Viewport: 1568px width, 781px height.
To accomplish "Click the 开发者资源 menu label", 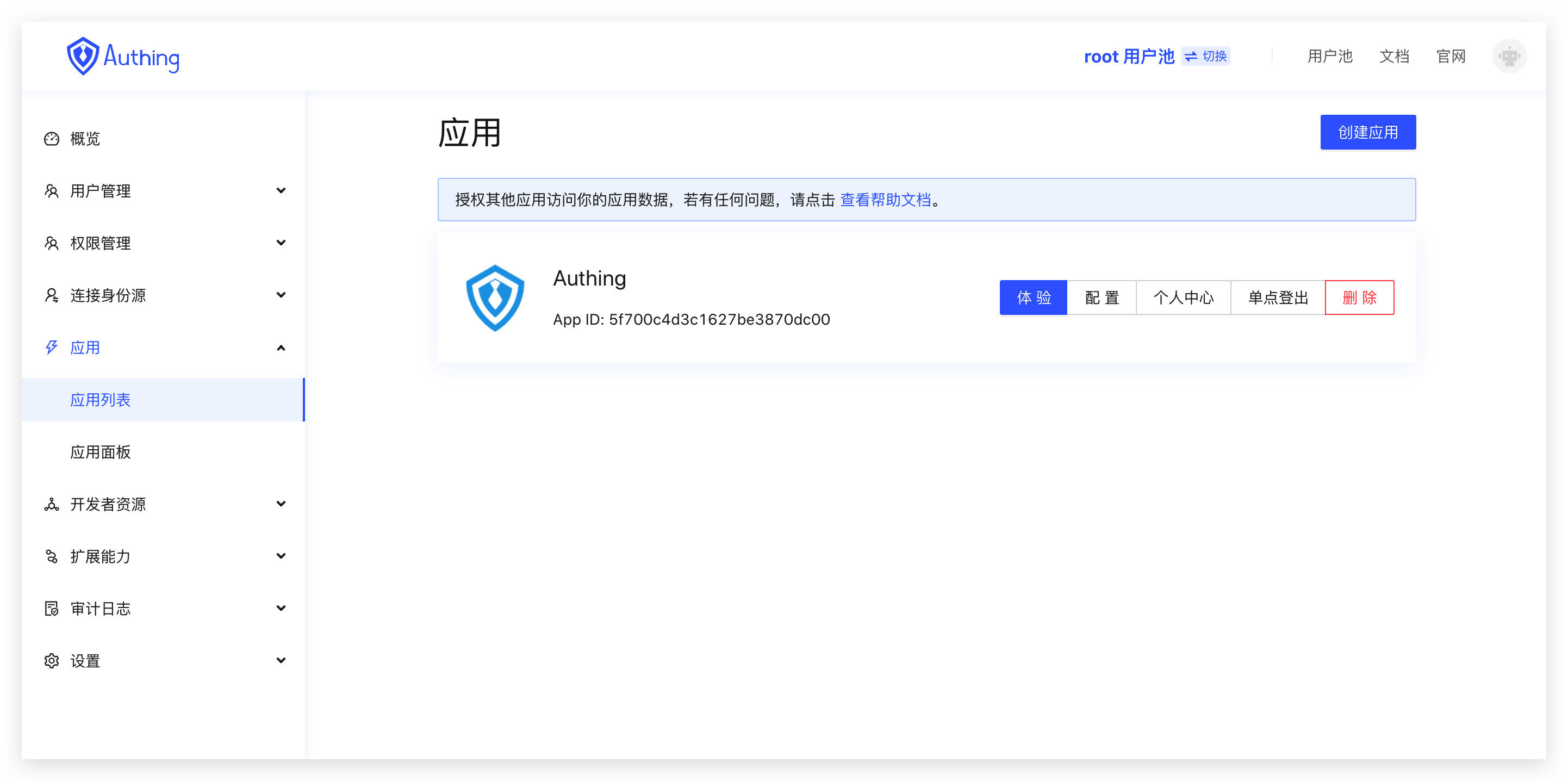I will (108, 504).
